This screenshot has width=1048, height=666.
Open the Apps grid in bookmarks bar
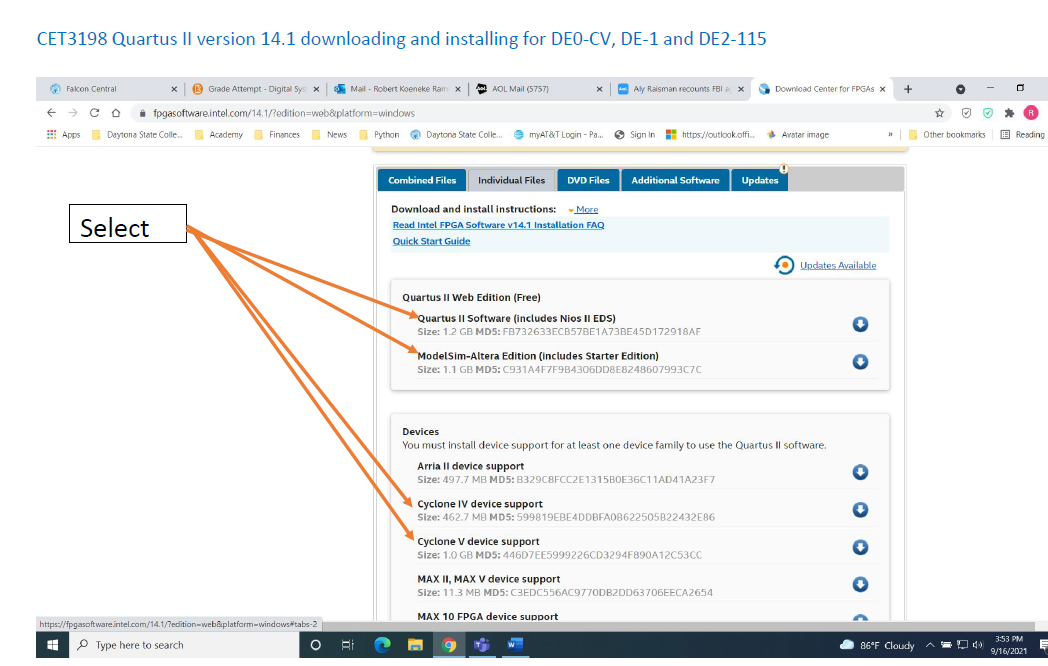pos(63,134)
